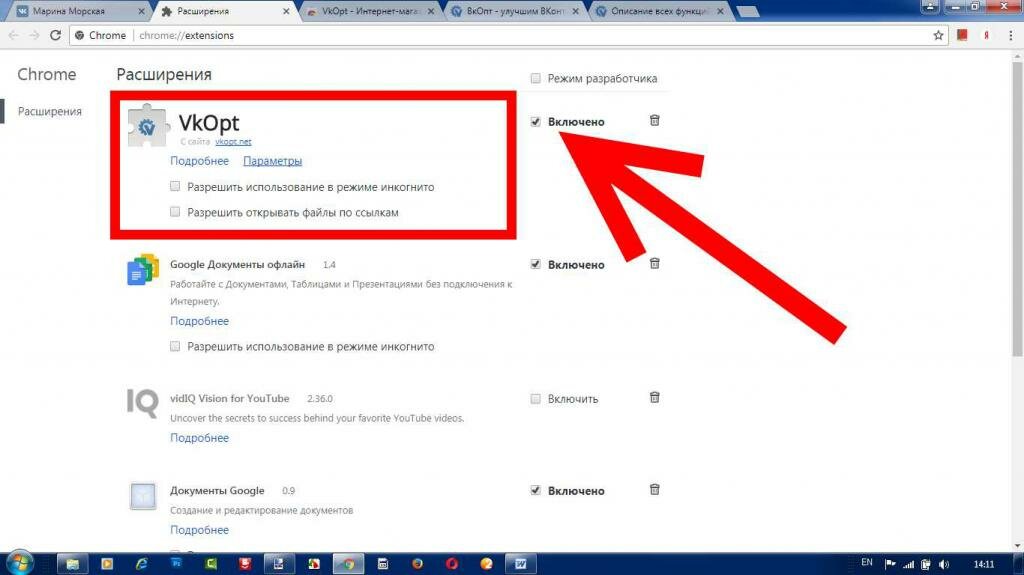The height and width of the screenshot is (575, 1024).
Task: Switch to Марина Морская tab
Action: (x=77, y=11)
